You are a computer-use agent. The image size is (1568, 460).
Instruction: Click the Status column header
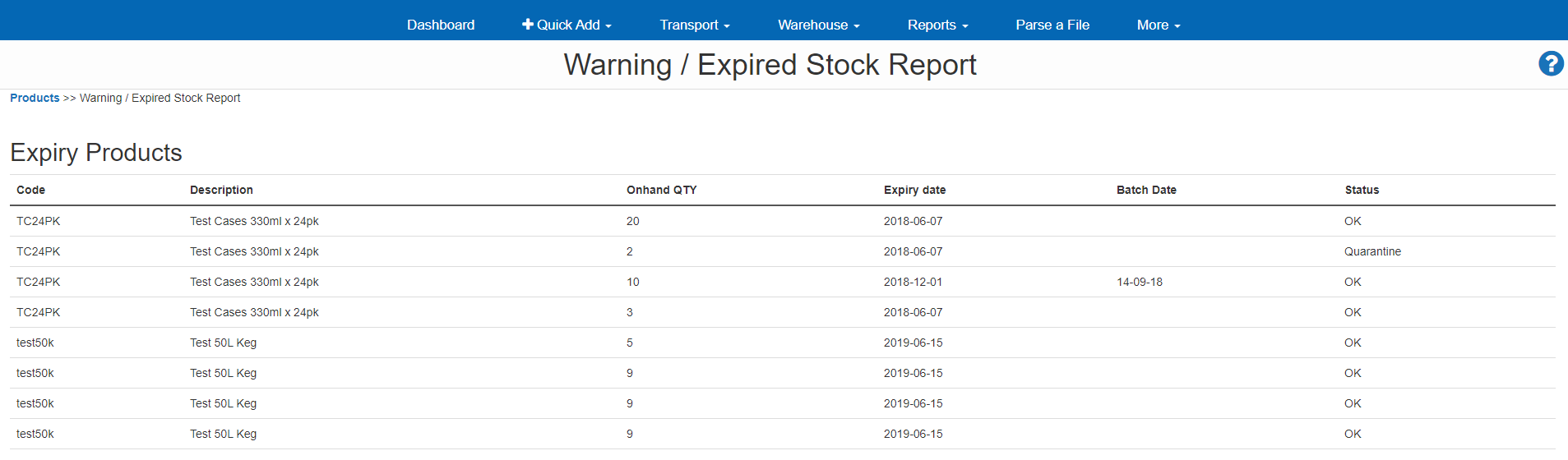[1362, 190]
